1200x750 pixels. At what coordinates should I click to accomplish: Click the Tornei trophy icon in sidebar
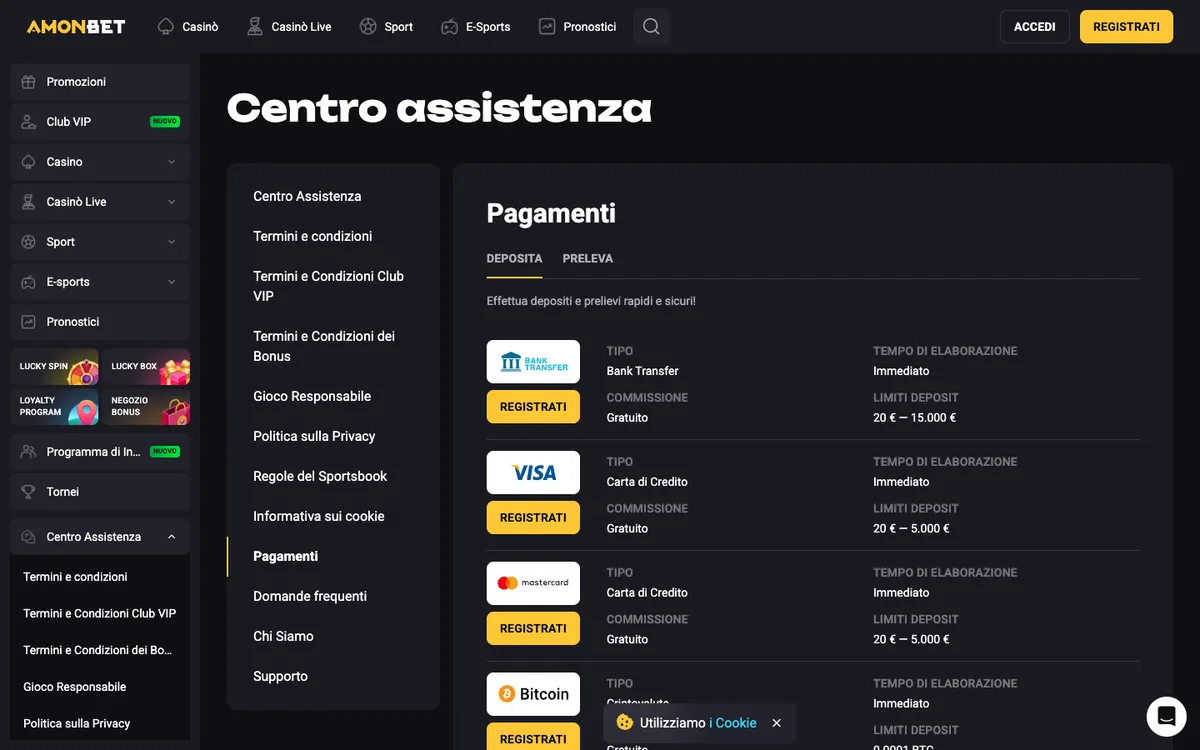tap(28, 492)
